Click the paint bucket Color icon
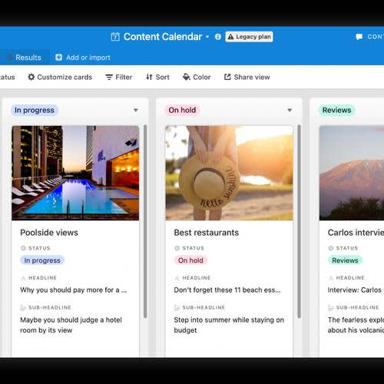The image size is (384, 384). (x=186, y=77)
